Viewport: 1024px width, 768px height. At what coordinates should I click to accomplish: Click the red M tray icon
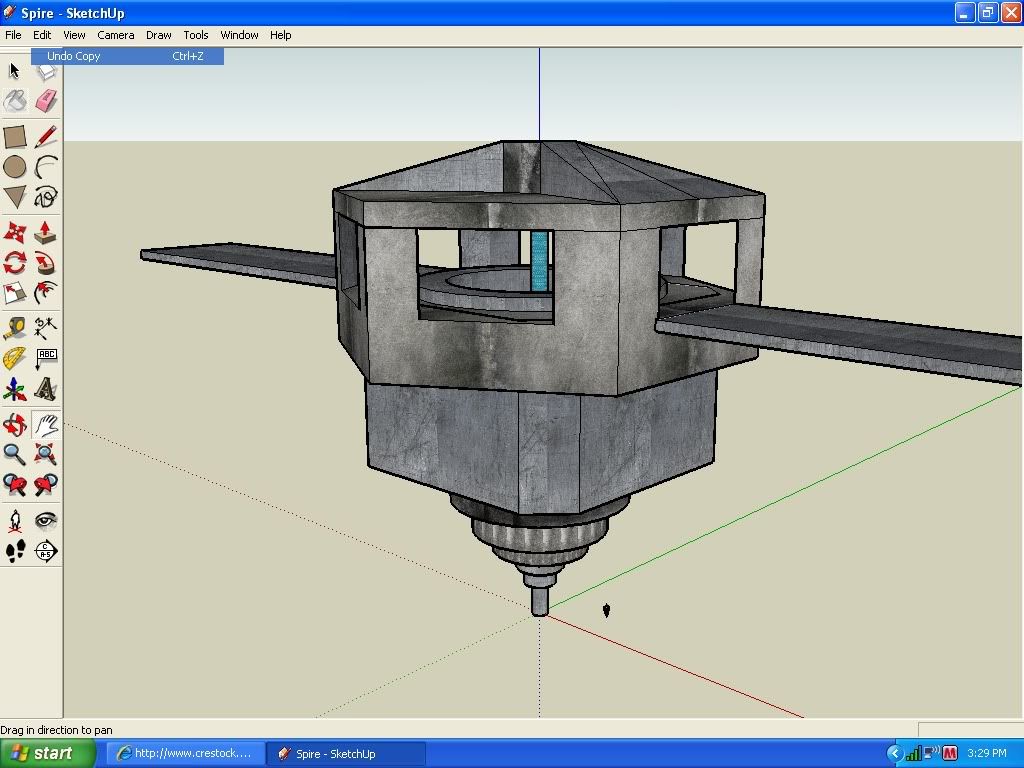point(950,754)
